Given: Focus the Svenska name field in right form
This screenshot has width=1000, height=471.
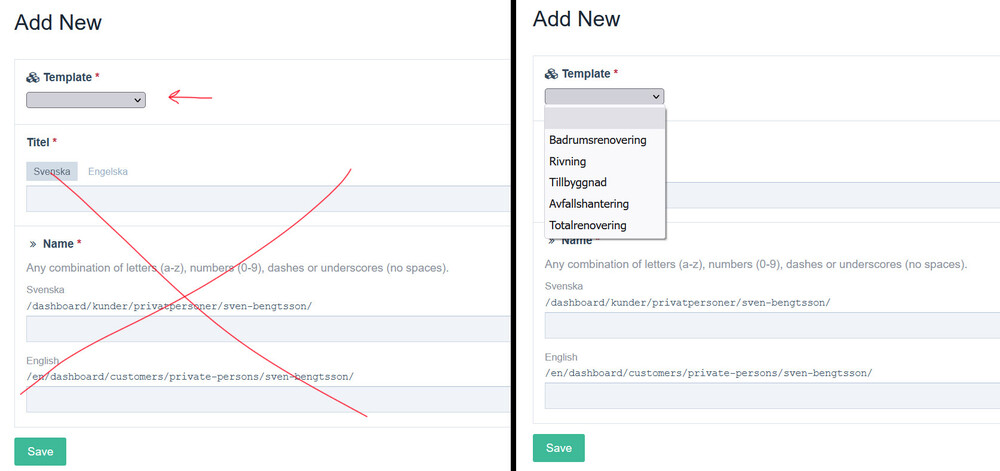Looking at the screenshot, I should [x=772, y=325].
